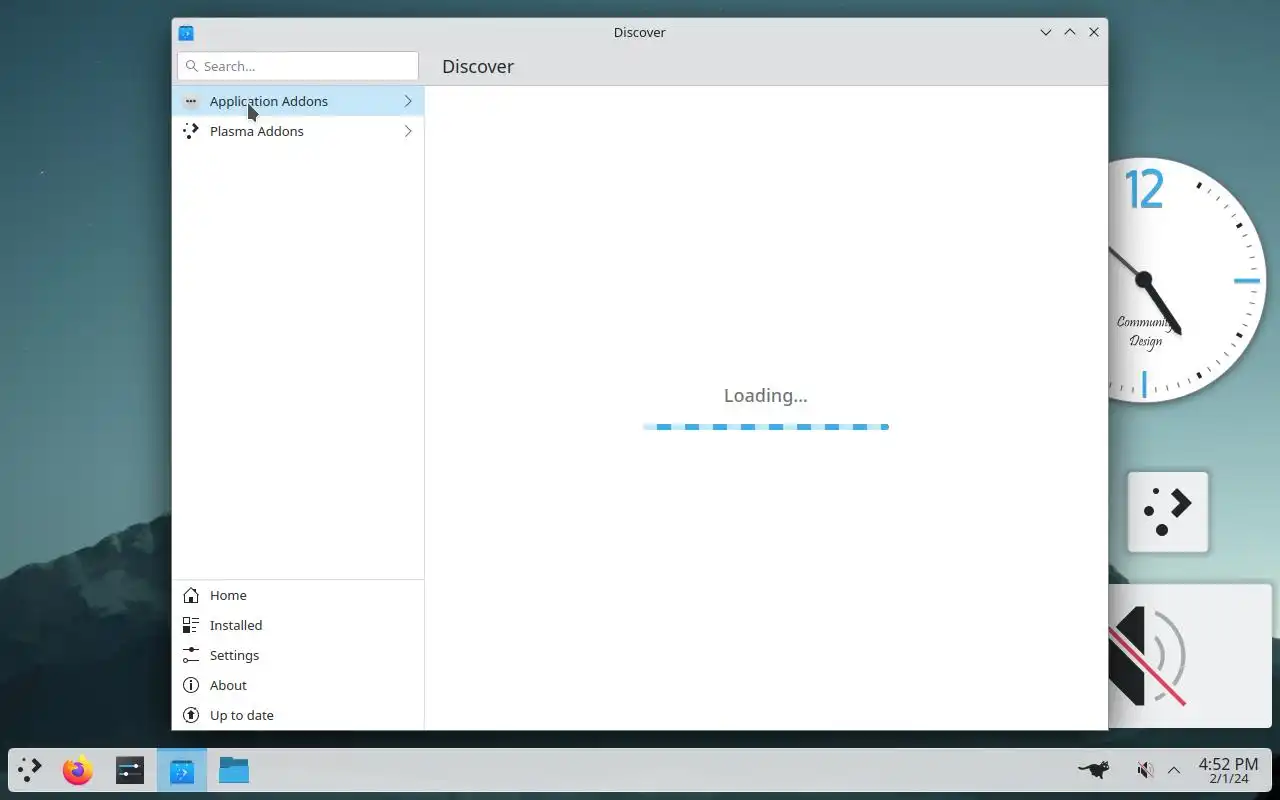The width and height of the screenshot is (1280, 800).
Task: Open the Up to date page label
Action: pos(242,715)
